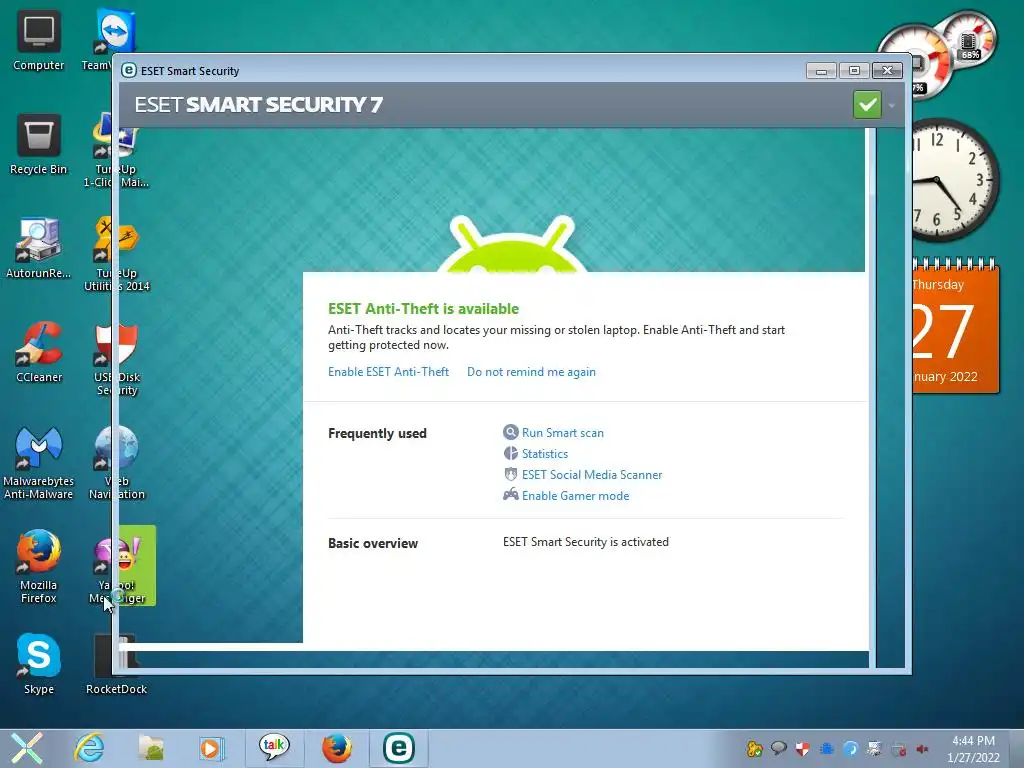Launch Internet Explorer from the taskbar
This screenshot has height=768, width=1024.
89,748
